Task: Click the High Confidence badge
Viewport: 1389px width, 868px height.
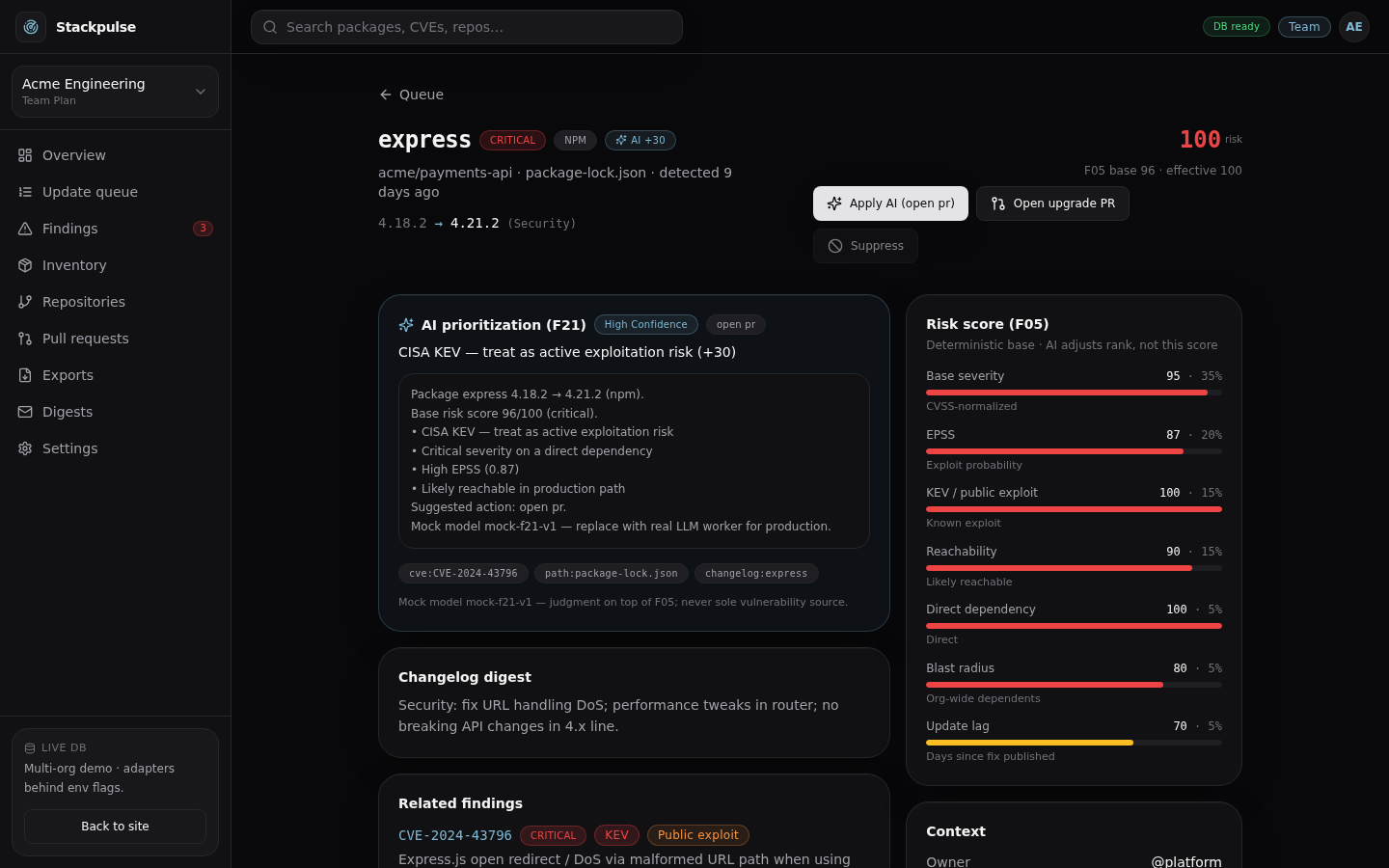Action: pos(646,325)
